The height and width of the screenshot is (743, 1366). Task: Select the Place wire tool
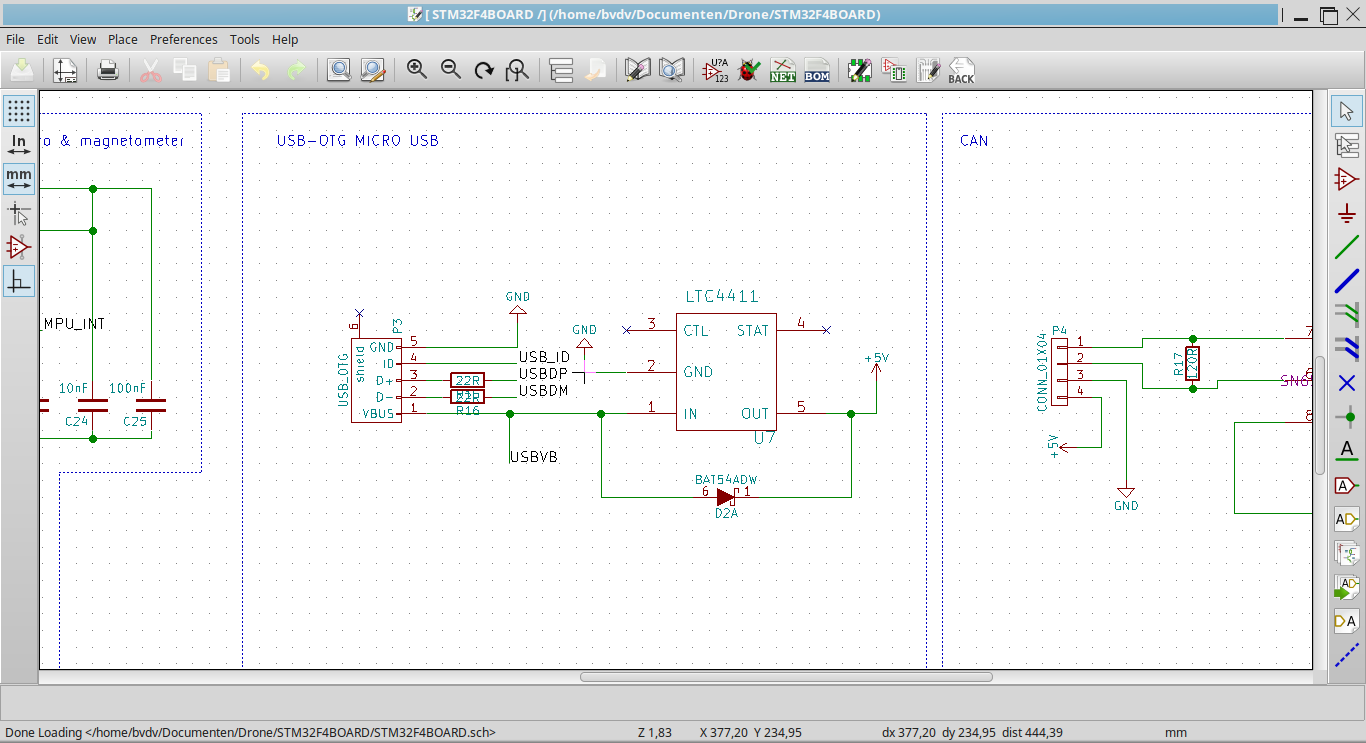[x=1347, y=247]
